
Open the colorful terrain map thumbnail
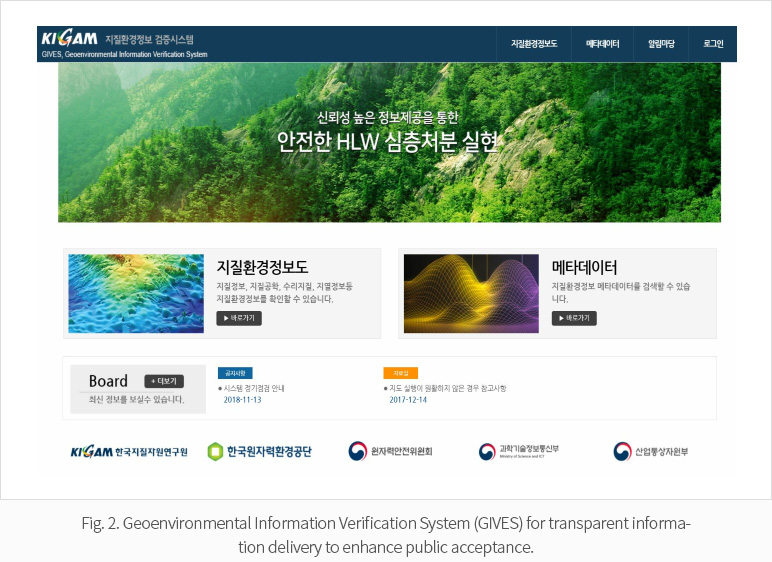tap(136, 293)
